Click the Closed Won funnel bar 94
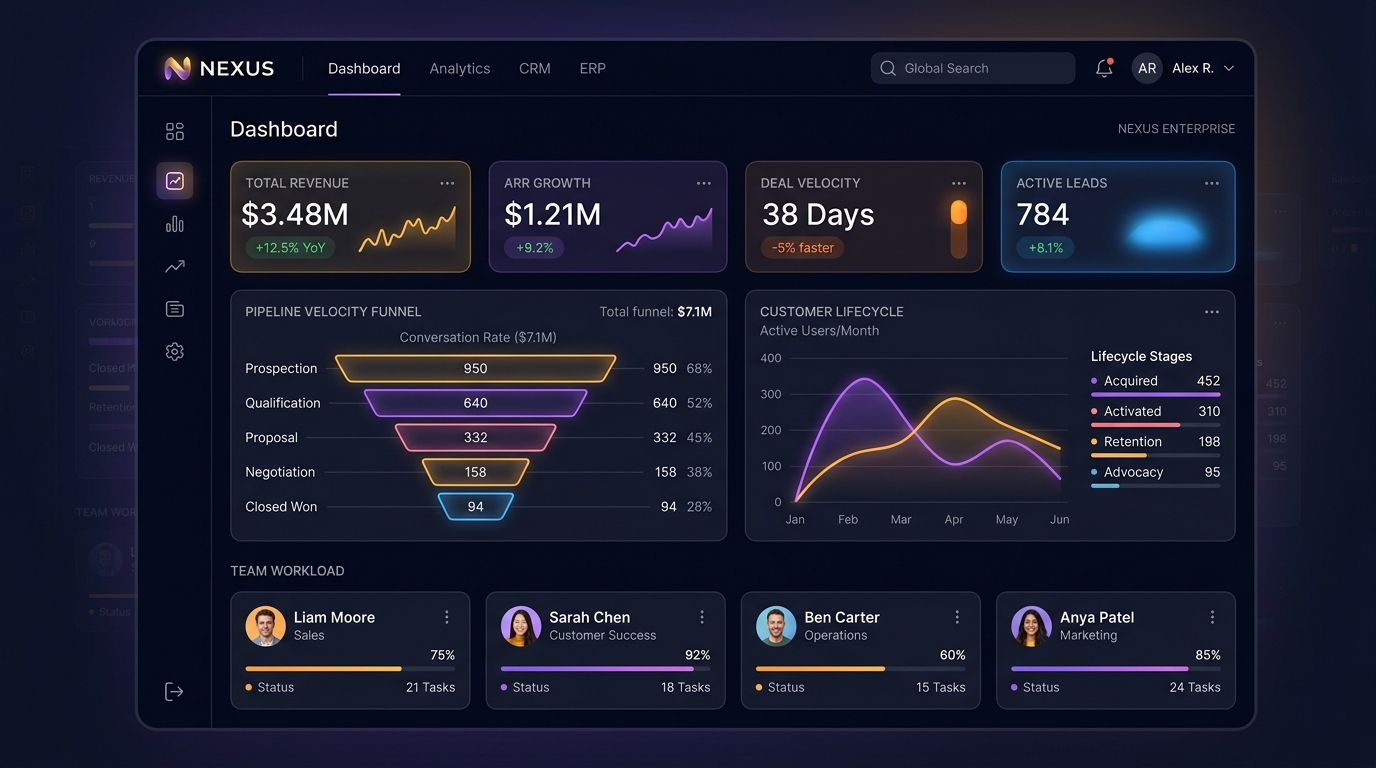 475,506
